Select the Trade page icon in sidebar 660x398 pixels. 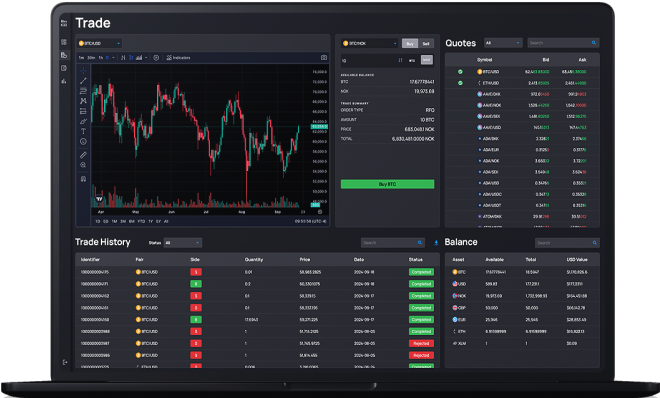64,55
